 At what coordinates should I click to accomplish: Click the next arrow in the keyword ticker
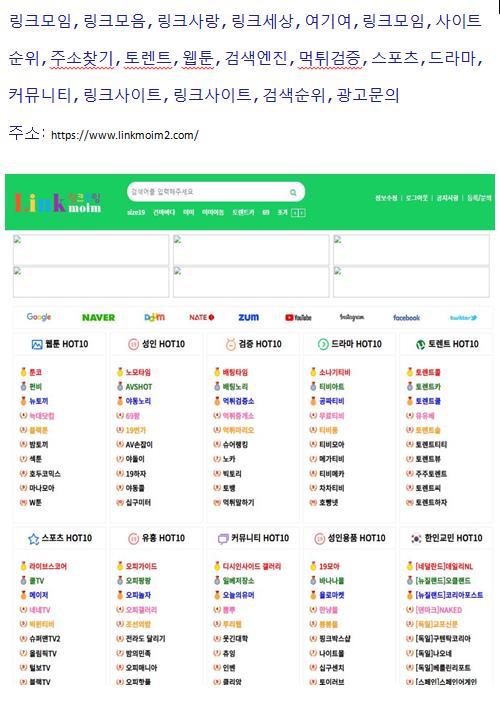tap(302, 212)
